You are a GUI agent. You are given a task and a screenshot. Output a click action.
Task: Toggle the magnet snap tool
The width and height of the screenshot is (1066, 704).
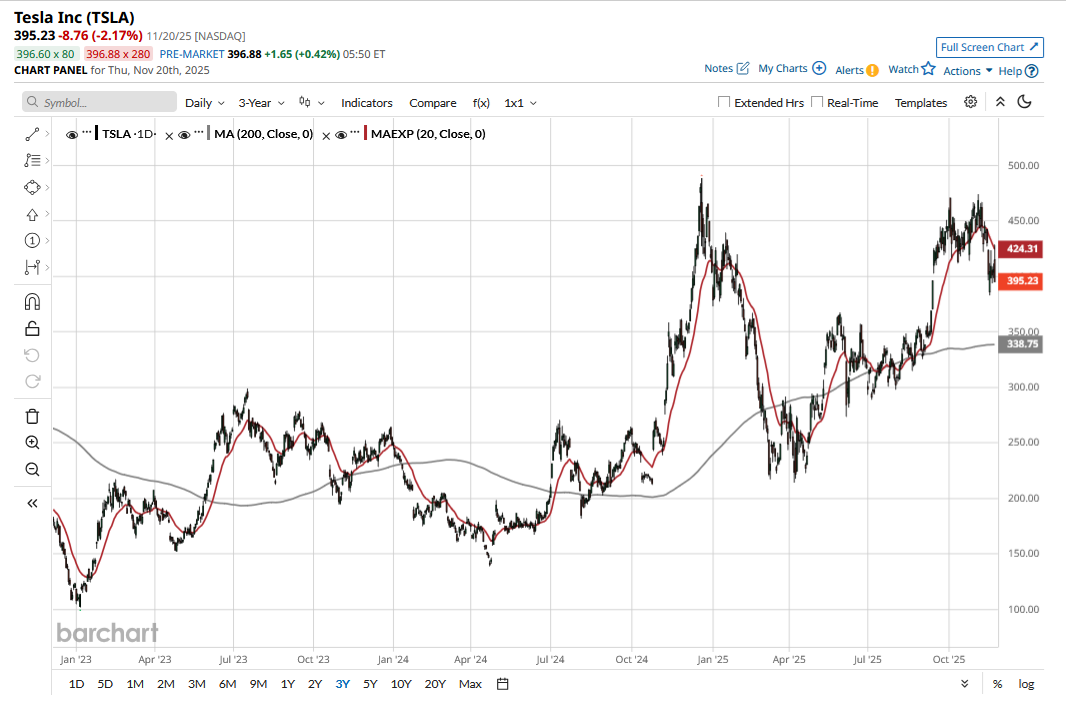[32, 302]
